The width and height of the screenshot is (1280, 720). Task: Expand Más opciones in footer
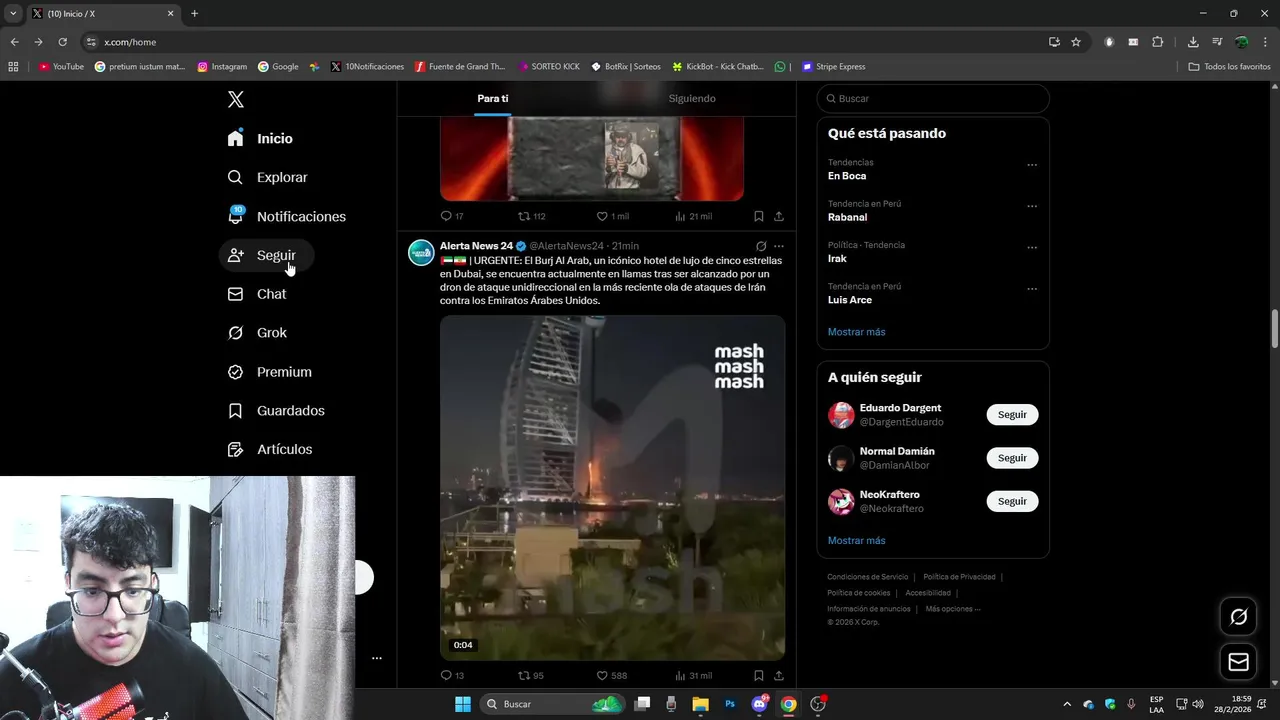click(953, 609)
